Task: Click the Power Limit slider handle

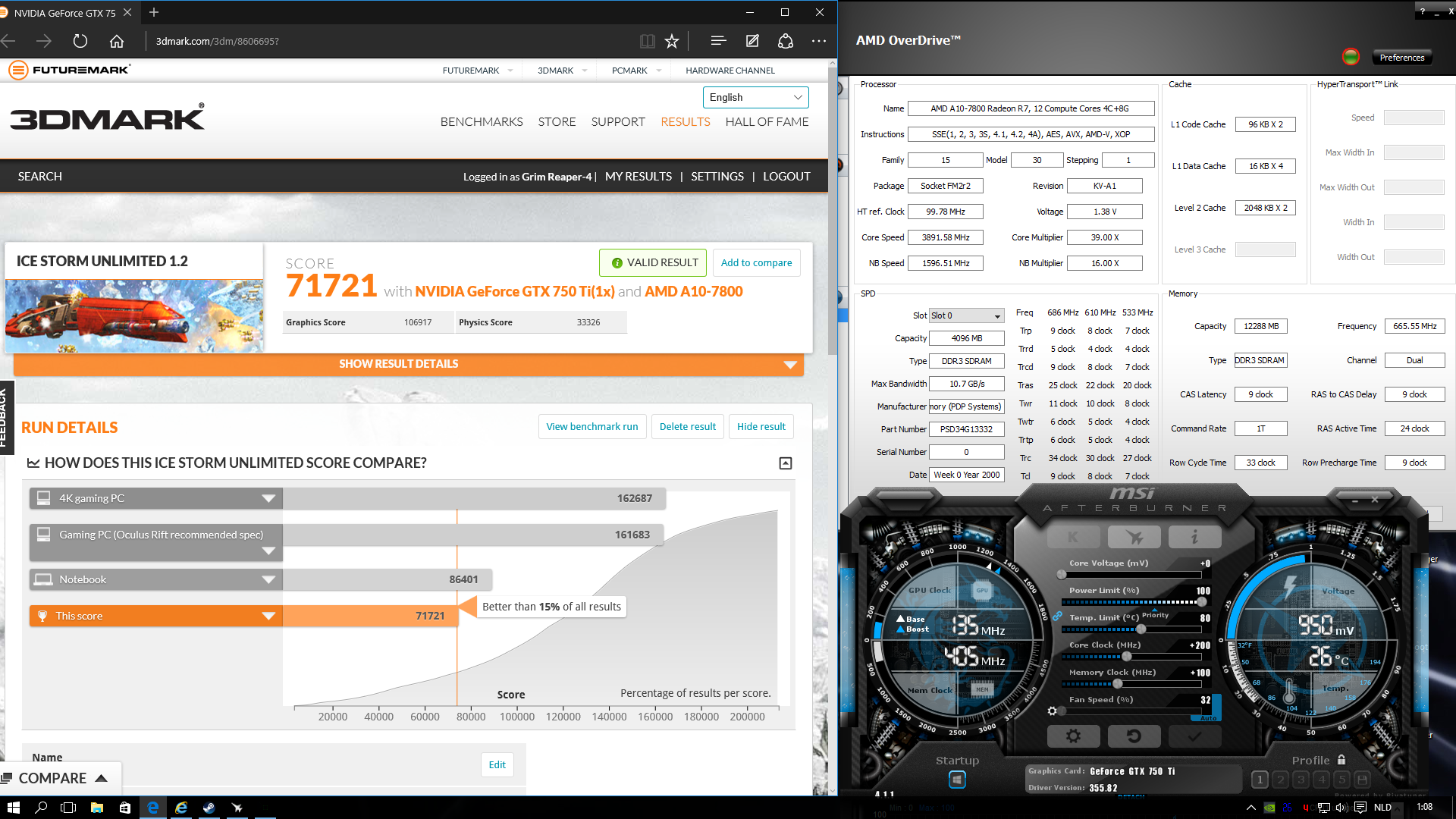Action: point(1202,601)
